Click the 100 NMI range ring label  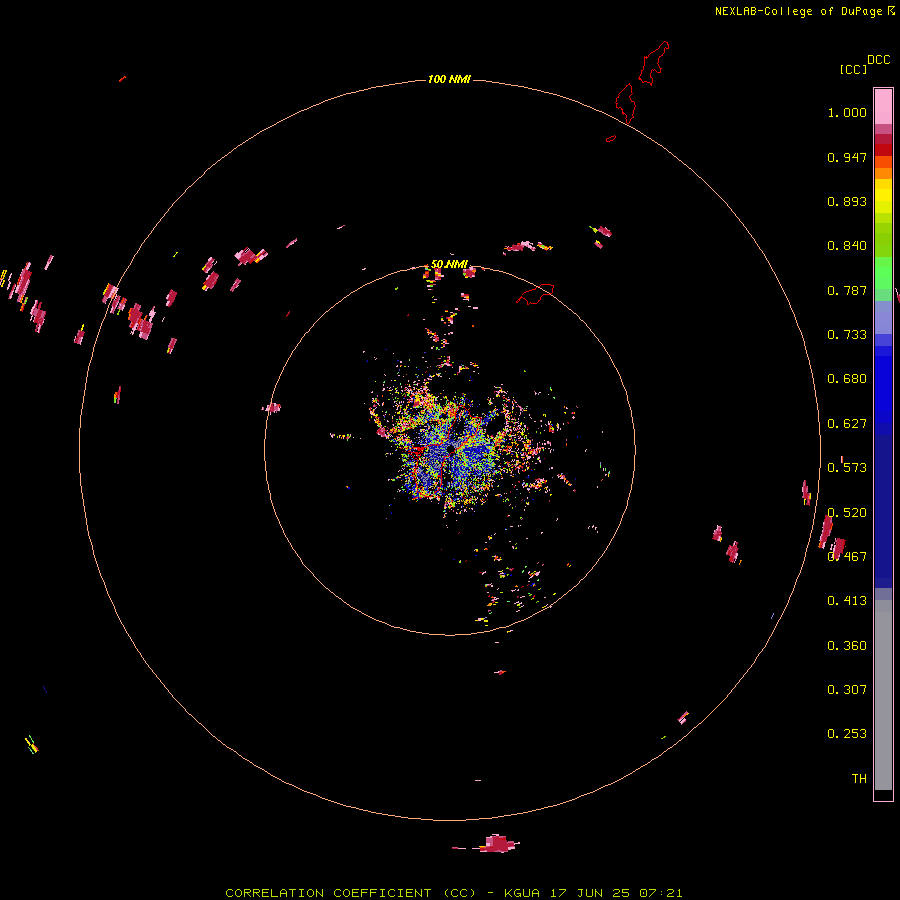click(449, 79)
